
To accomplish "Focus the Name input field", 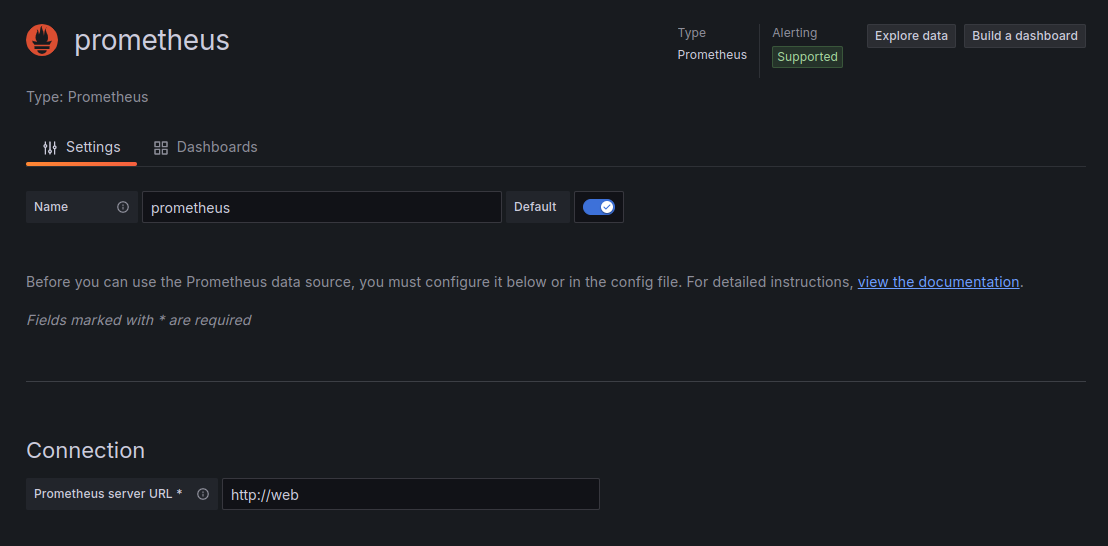I will (321, 207).
